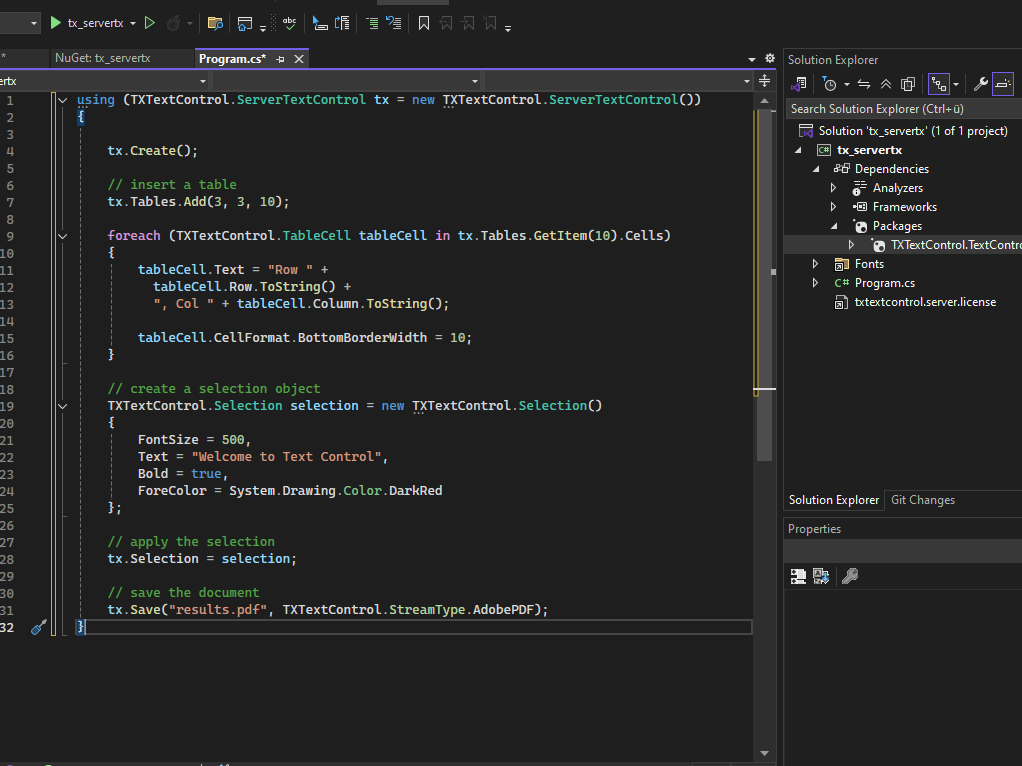Image resolution: width=1022 pixels, height=766 pixels.
Task: Collapse the Dependencies tree node
Action: [x=816, y=169]
